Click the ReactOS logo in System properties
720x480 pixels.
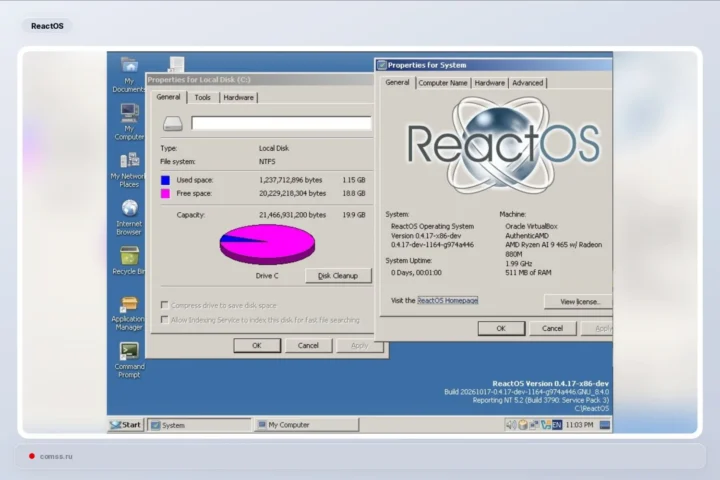tap(503, 145)
